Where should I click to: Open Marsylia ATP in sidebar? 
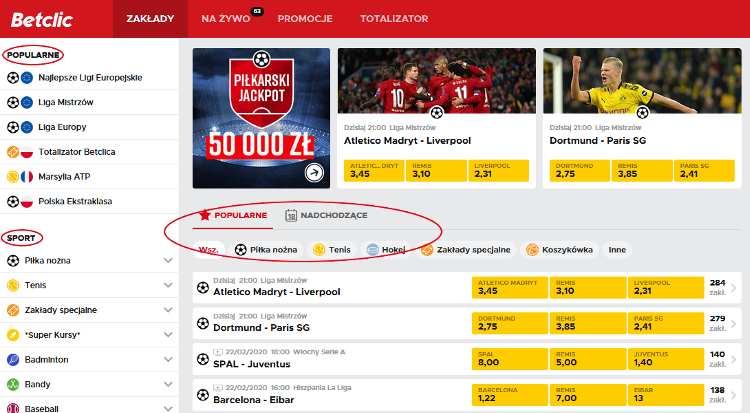[x=64, y=177]
